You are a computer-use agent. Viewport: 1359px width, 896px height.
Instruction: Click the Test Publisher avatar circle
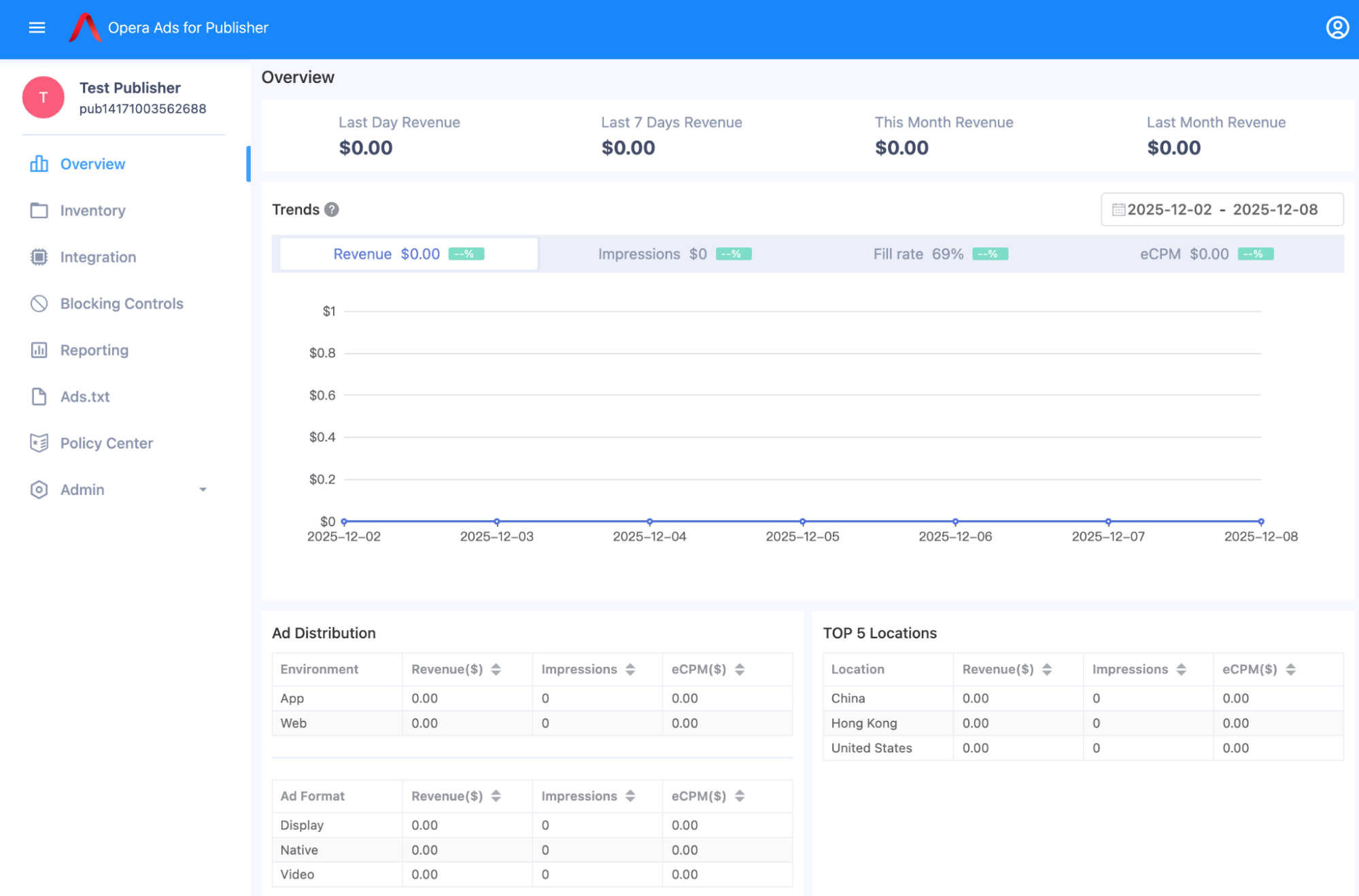pos(44,97)
